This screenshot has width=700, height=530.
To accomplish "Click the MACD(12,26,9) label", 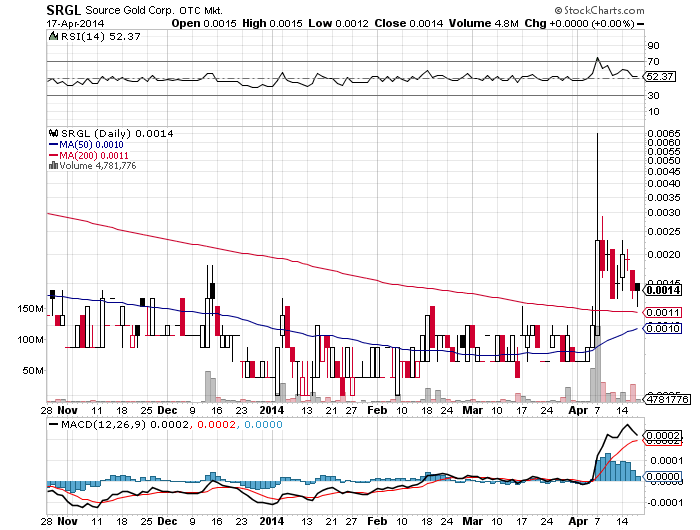I will tap(103, 424).
